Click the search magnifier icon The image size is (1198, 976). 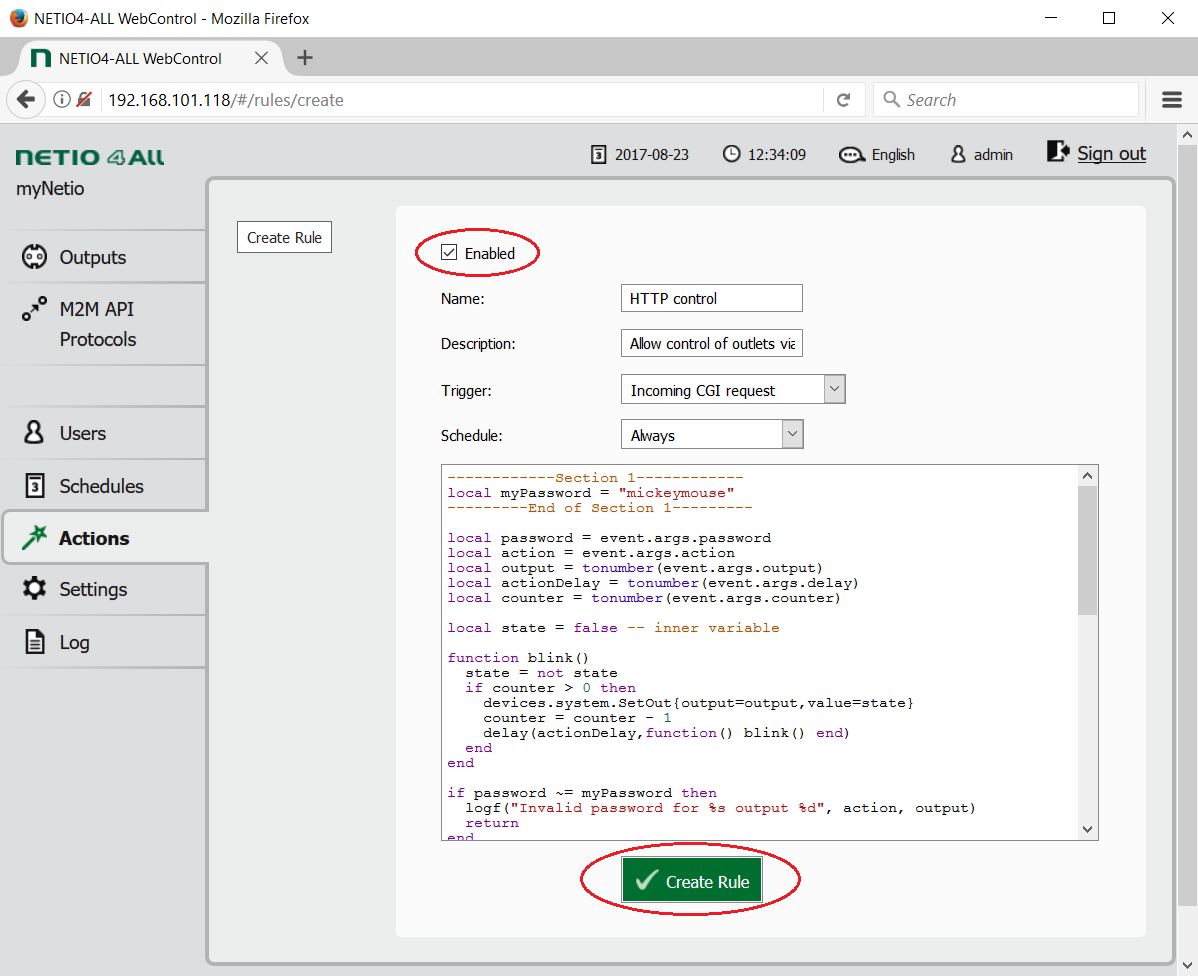(x=891, y=99)
